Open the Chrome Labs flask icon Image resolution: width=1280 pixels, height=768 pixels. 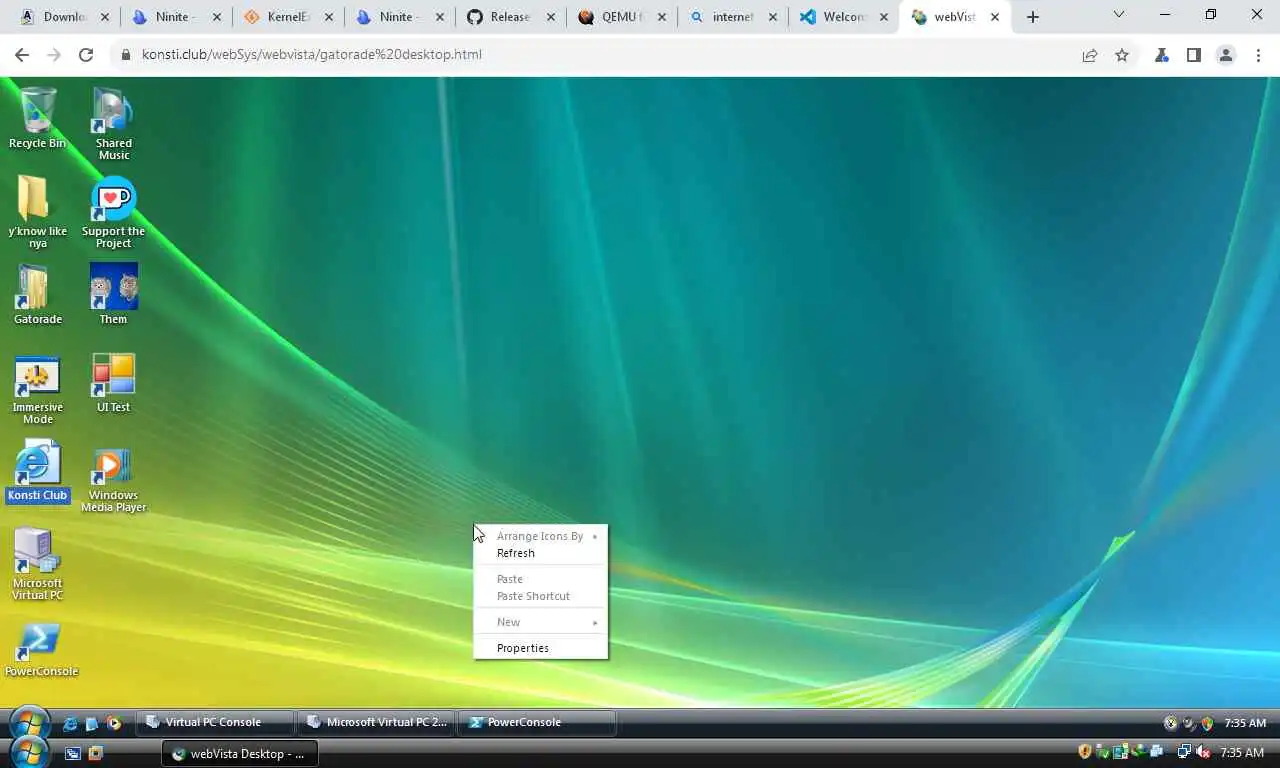point(1162,55)
